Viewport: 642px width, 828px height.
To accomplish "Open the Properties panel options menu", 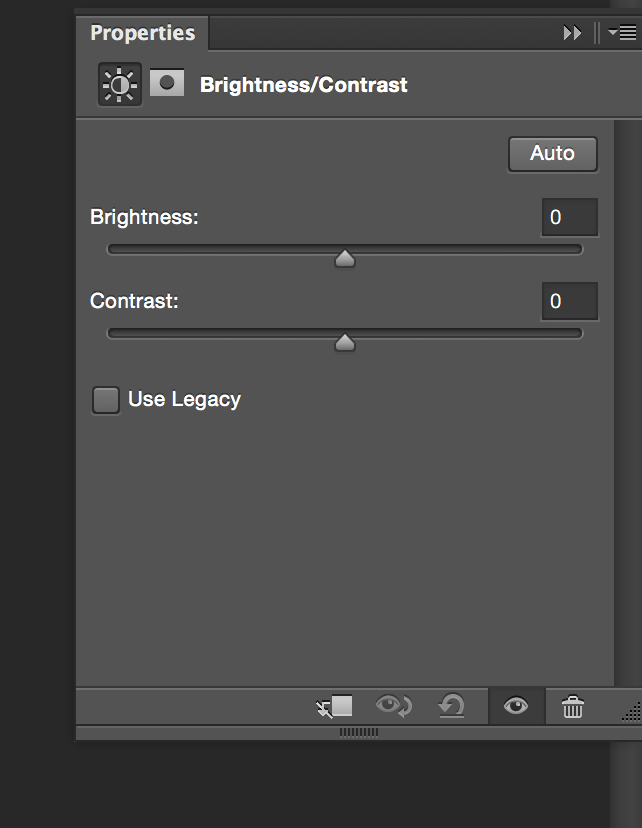I will (622, 33).
